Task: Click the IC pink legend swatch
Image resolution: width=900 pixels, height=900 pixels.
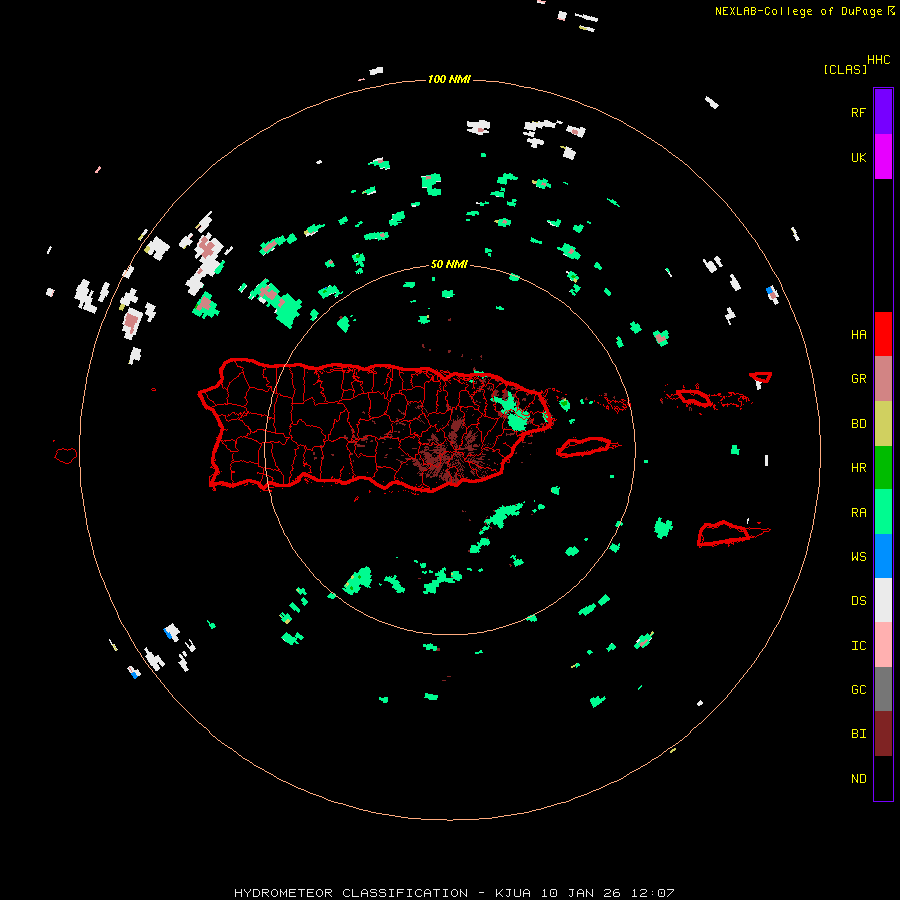Action: coord(883,645)
